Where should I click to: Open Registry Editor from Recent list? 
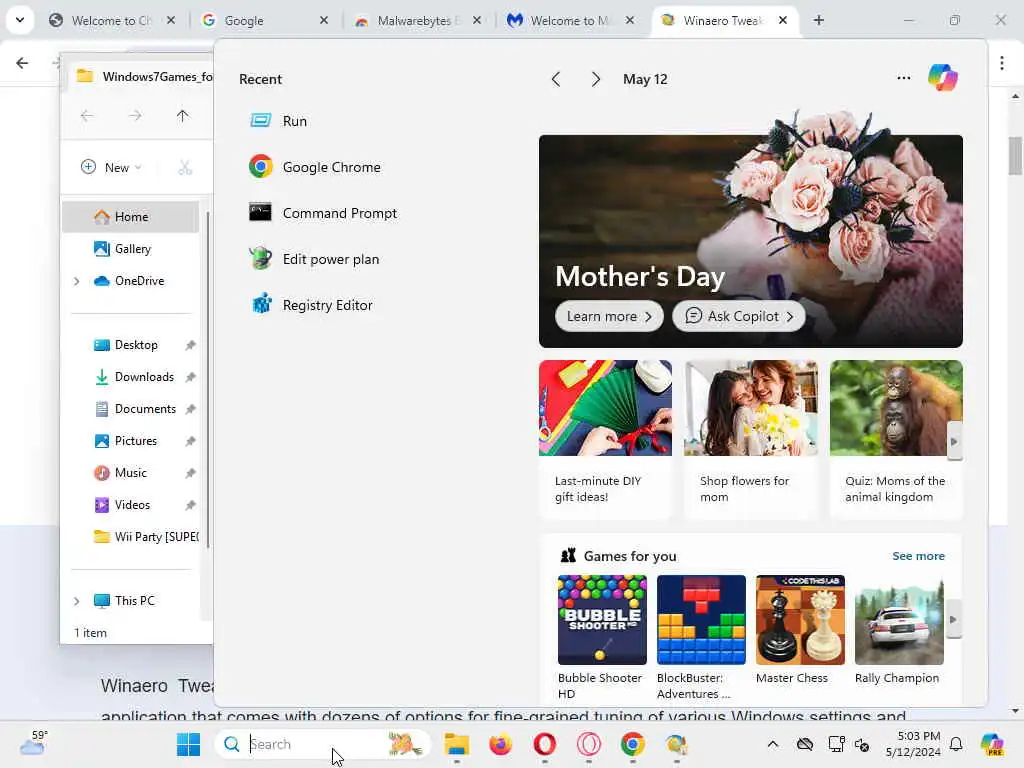(x=311, y=305)
